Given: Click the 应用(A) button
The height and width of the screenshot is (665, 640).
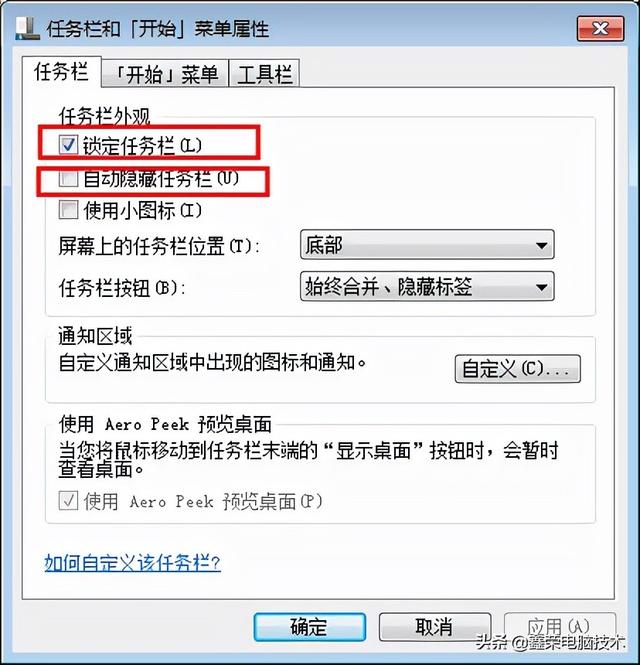Looking at the screenshot, I should [559, 626].
